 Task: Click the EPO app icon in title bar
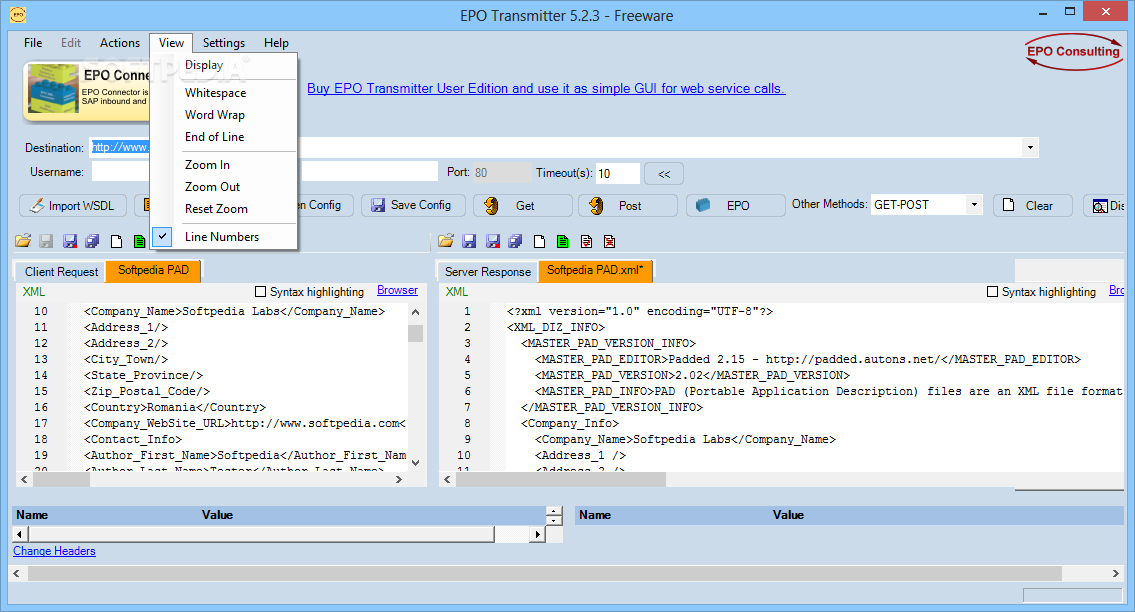coord(18,14)
